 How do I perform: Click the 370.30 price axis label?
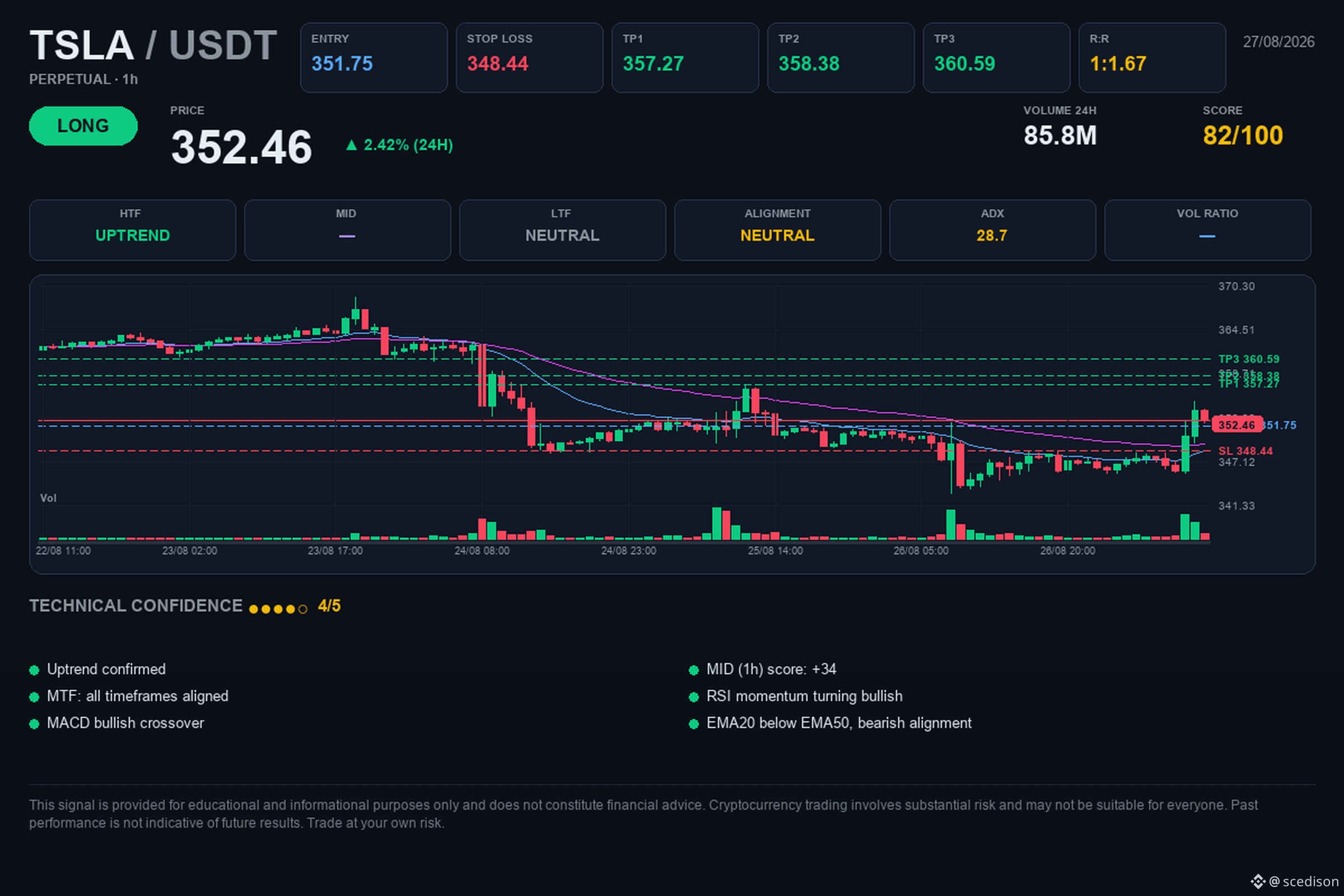[x=1236, y=286]
